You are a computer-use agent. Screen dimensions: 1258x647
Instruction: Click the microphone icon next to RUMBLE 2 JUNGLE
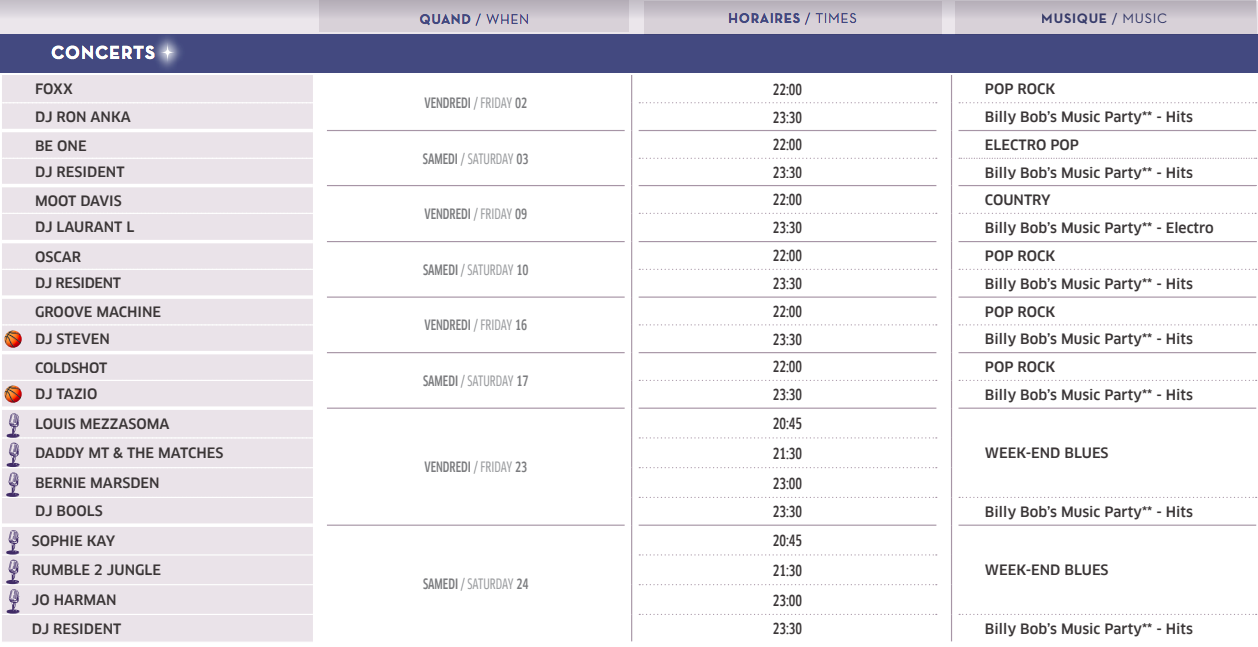click(13, 571)
